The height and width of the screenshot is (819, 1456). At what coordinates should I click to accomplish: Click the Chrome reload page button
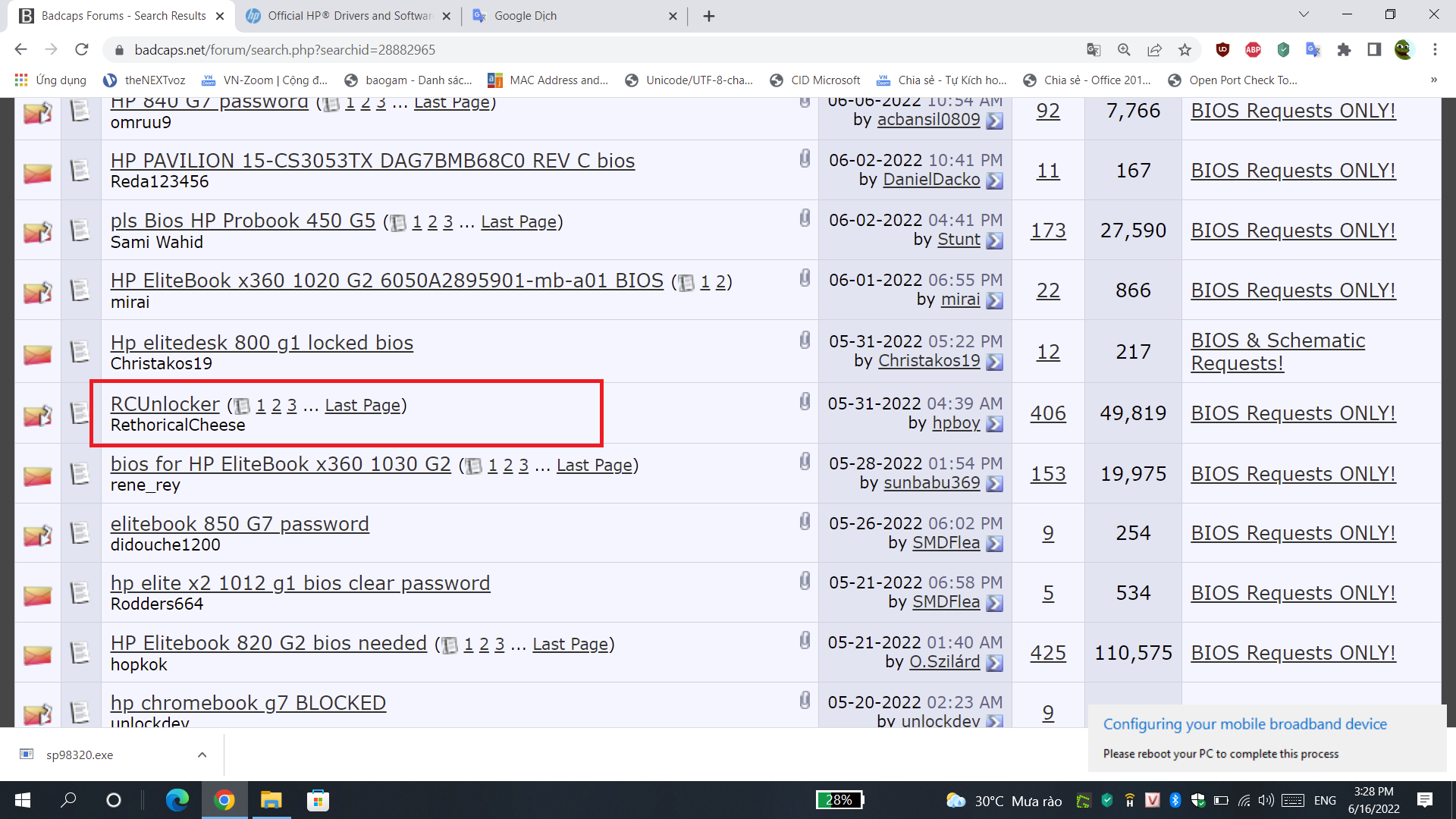pyautogui.click(x=82, y=50)
